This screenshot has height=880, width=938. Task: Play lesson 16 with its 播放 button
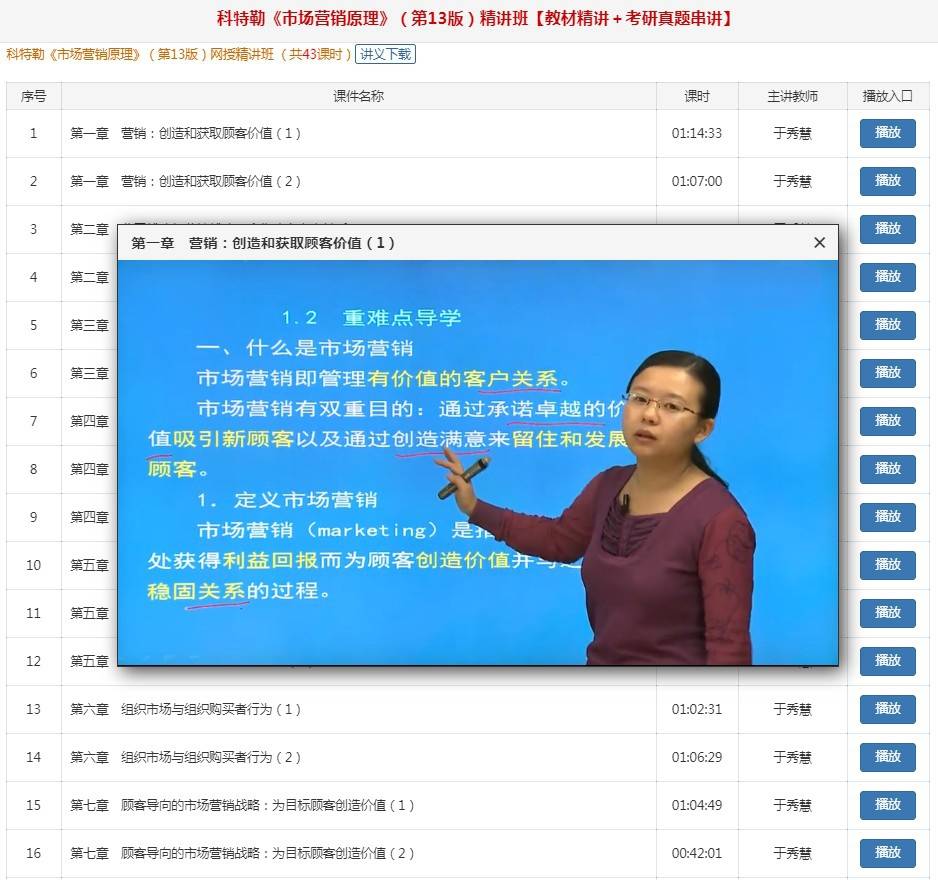click(887, 853)
